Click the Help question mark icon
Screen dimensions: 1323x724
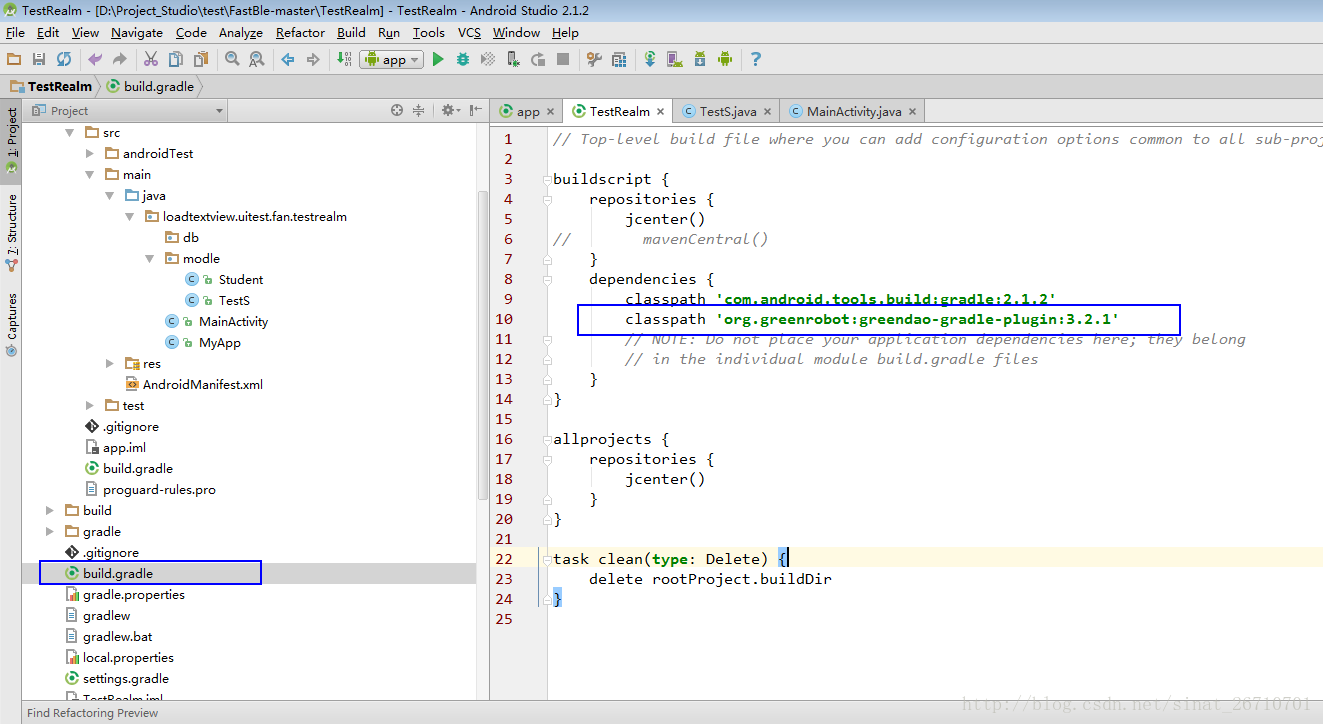pyautogui.click(x=756, y=59)
